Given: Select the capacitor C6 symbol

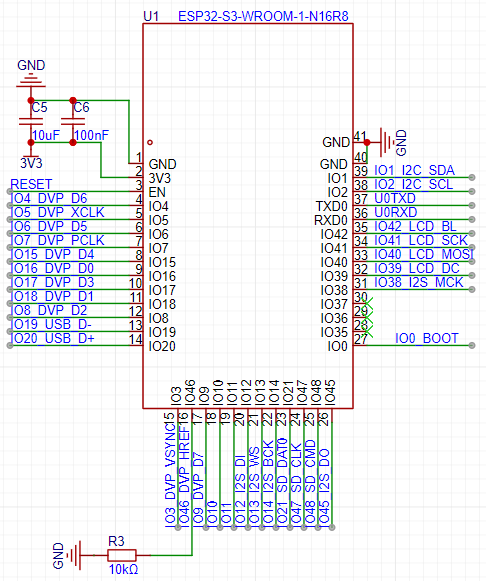Looking at the screenshot, I should (73, 122).
